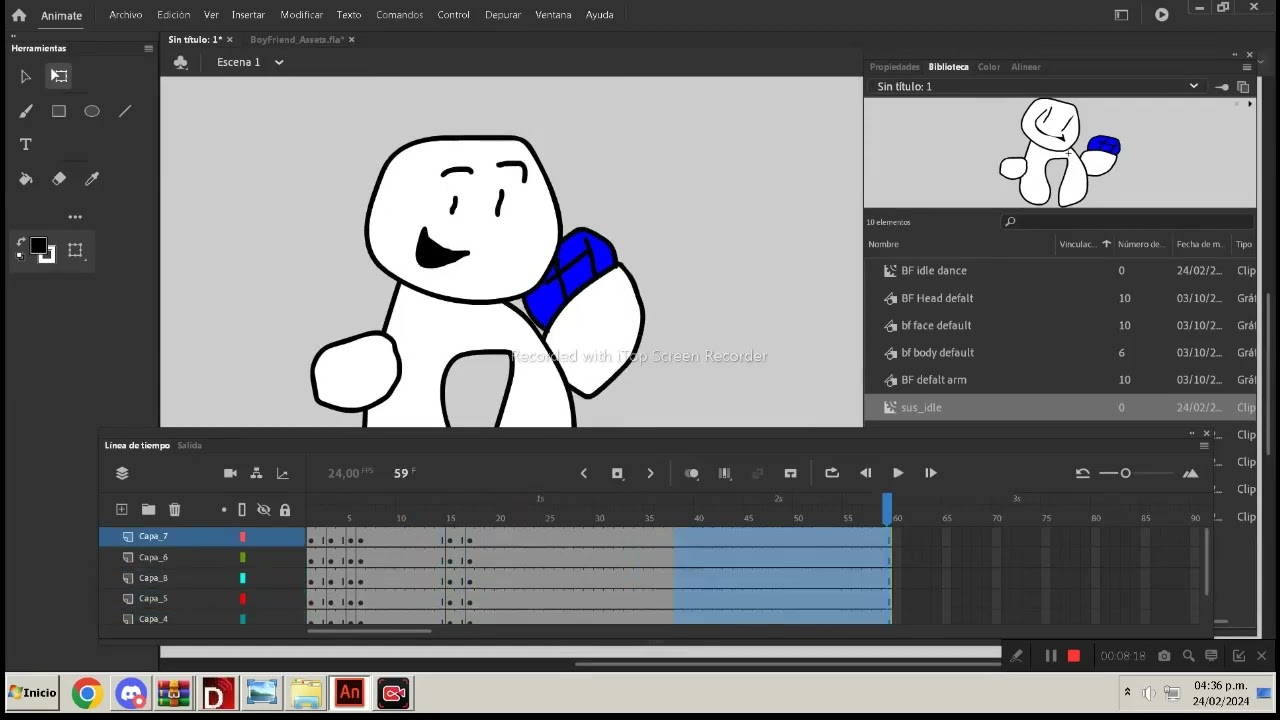The width and height of the screenshot is (1280, 720).
Task: Toggle highlight layers dot
Action: (224, 510)
